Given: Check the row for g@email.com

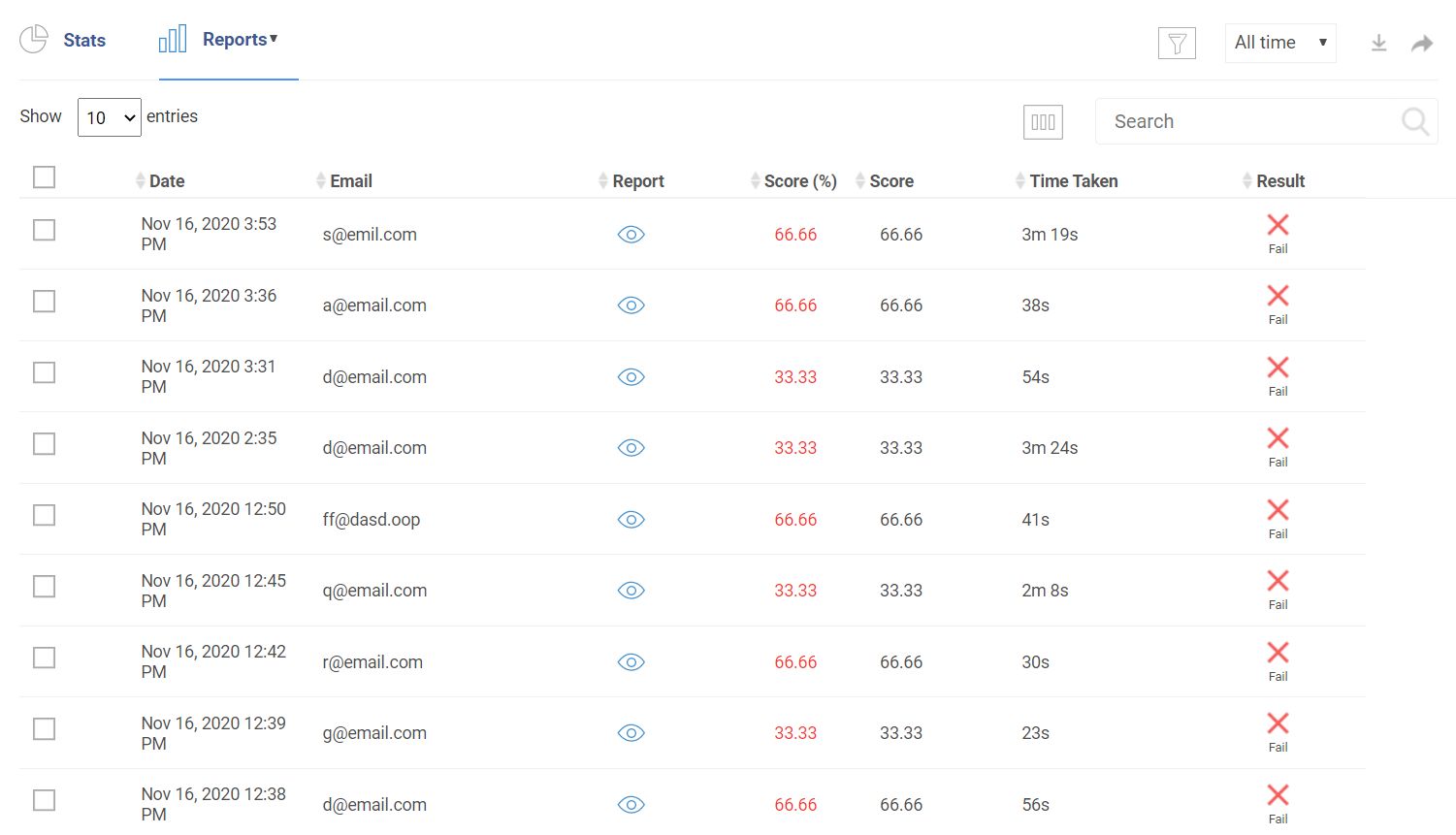Looking at the screenshot, I should pyautogui.click(x=44, y=729).
